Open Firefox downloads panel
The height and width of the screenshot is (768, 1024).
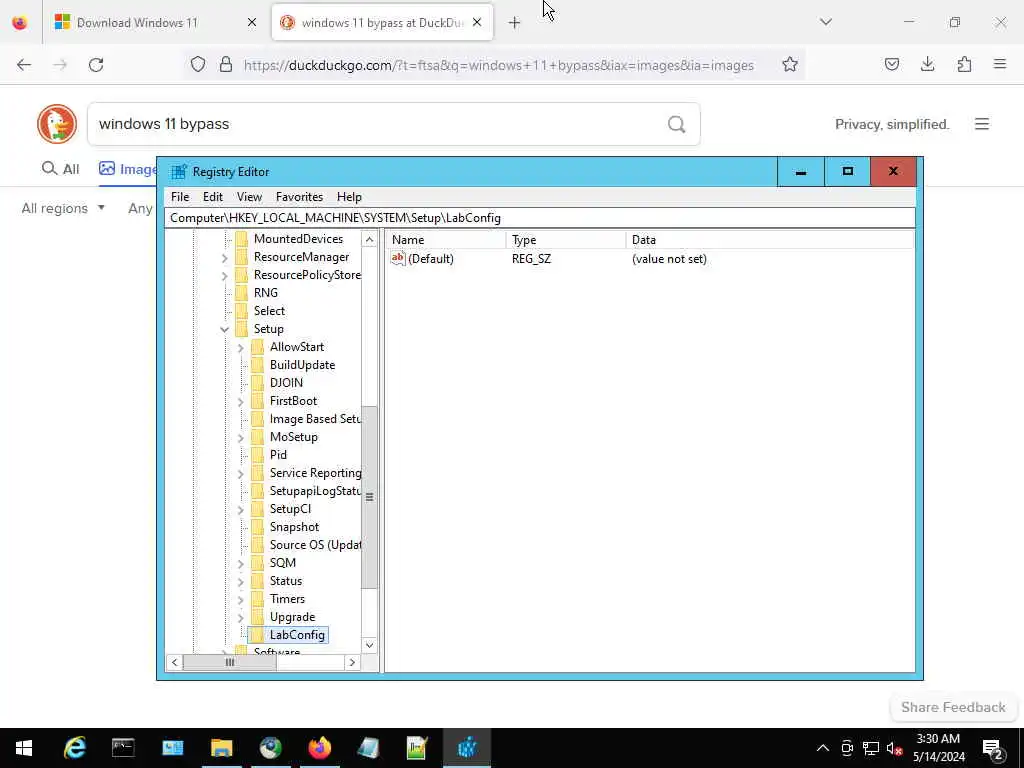click(927, 64)
